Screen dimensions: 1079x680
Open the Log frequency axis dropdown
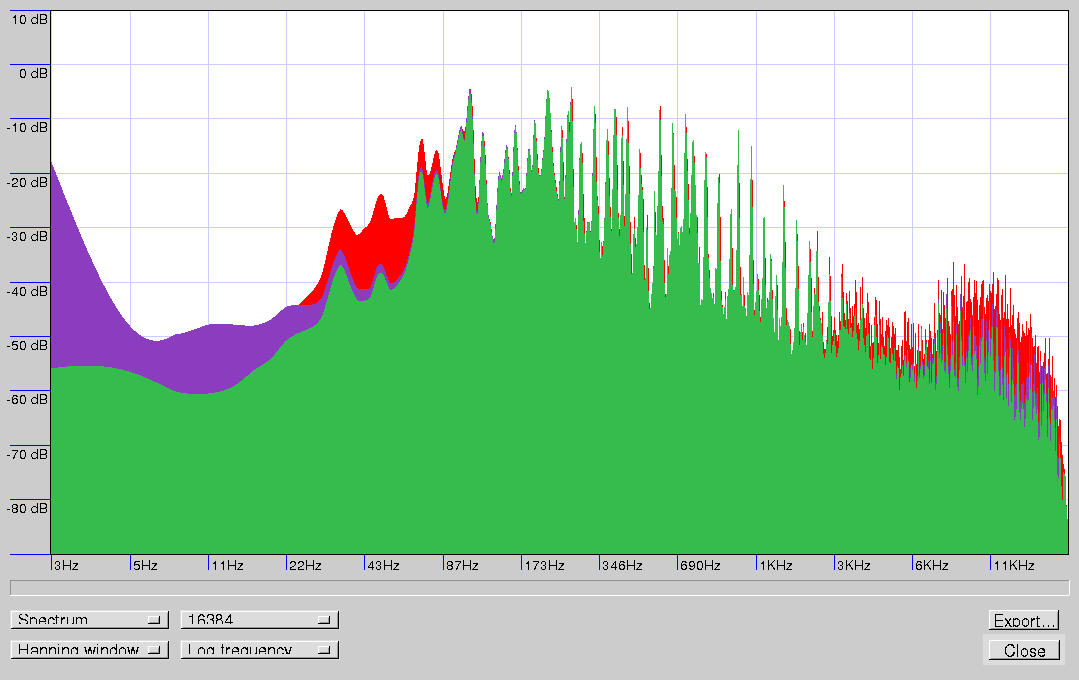(x=259, y=650)
